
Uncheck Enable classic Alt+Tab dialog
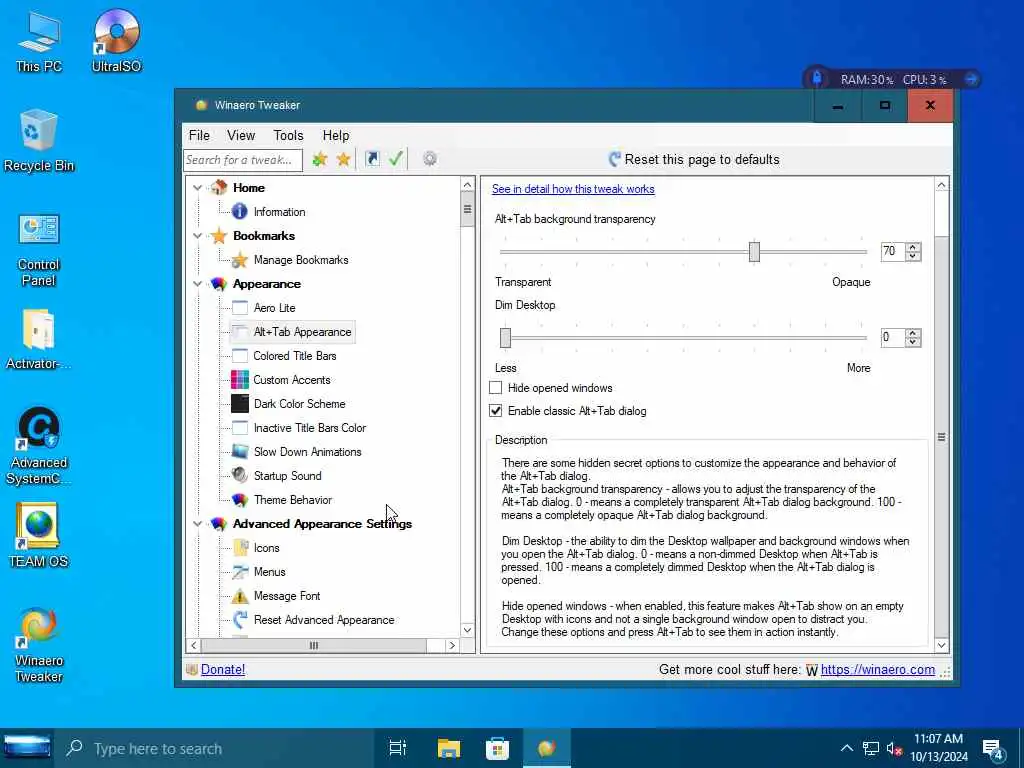click(496, 411)
